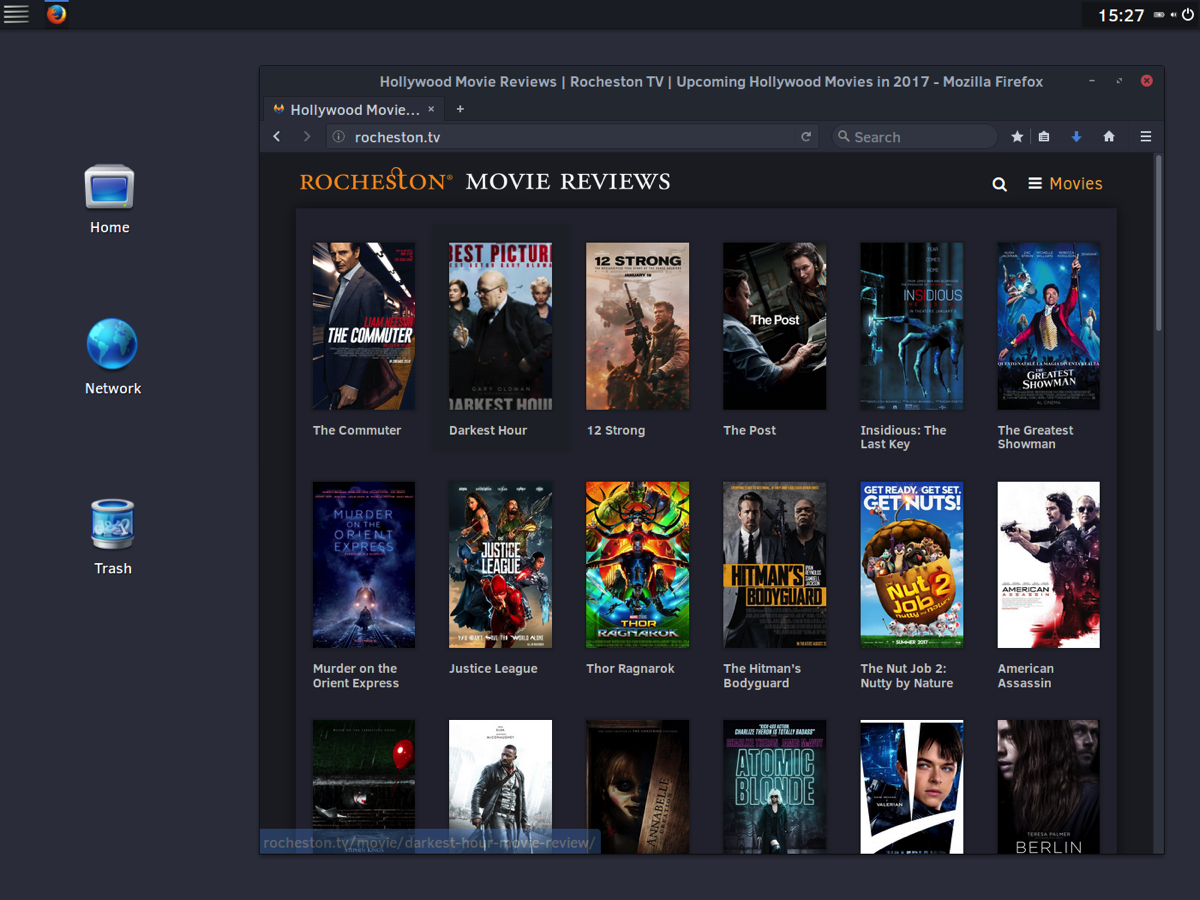Show site information for rocheston.tv
The image size is (1200, 900).
pos(339,137)
